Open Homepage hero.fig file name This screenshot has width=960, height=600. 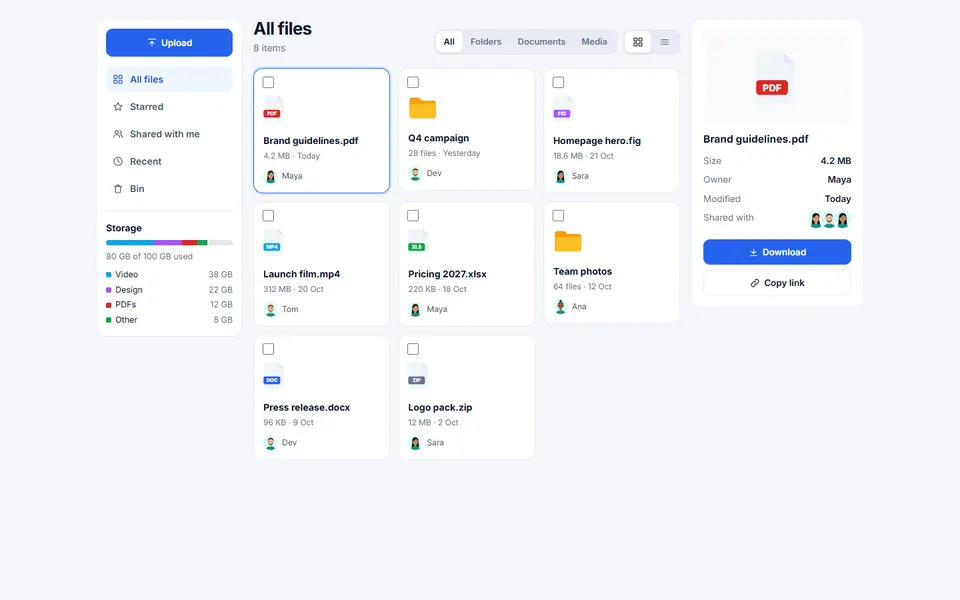597,141
